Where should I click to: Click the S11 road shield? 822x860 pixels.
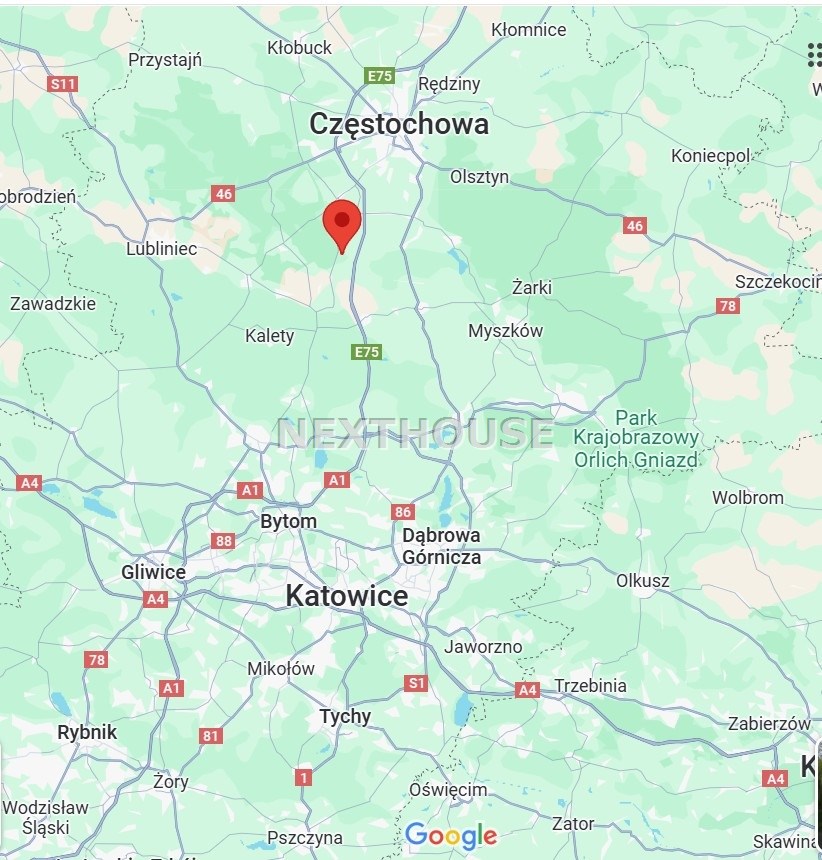63,84
